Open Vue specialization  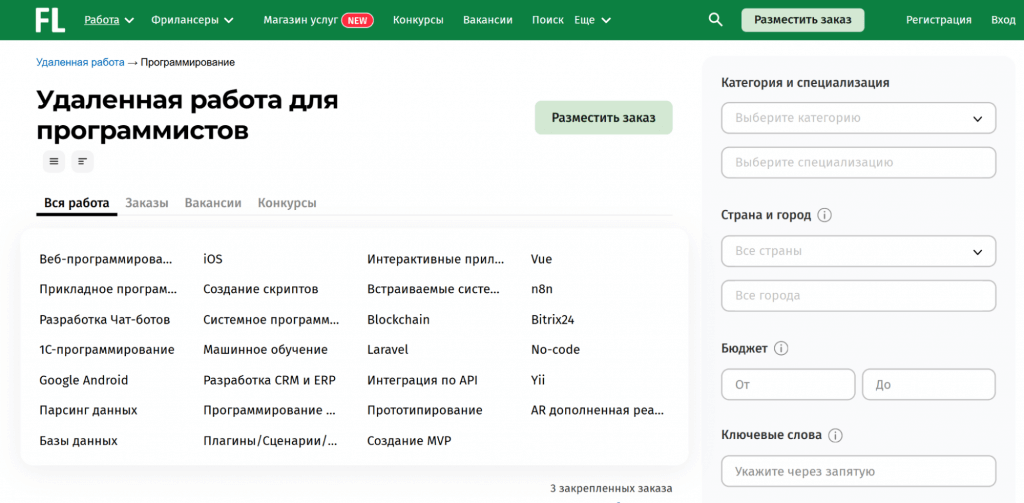[x=541, y=259]
